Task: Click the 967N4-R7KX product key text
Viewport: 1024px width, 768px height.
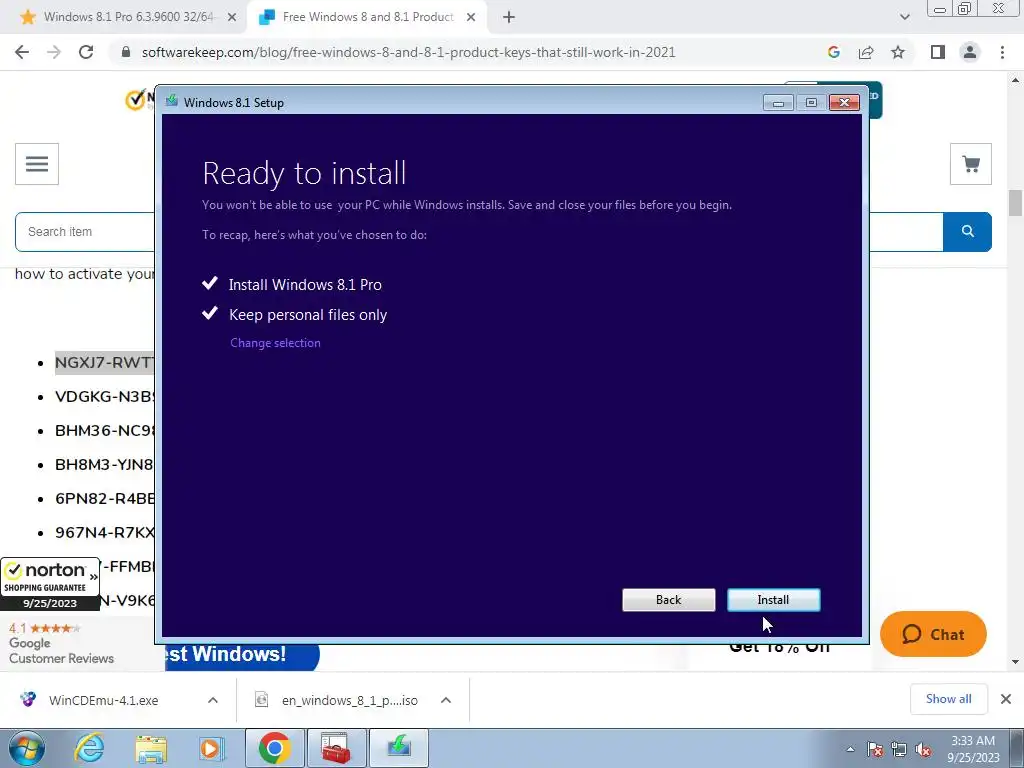Action: [104, 532]
